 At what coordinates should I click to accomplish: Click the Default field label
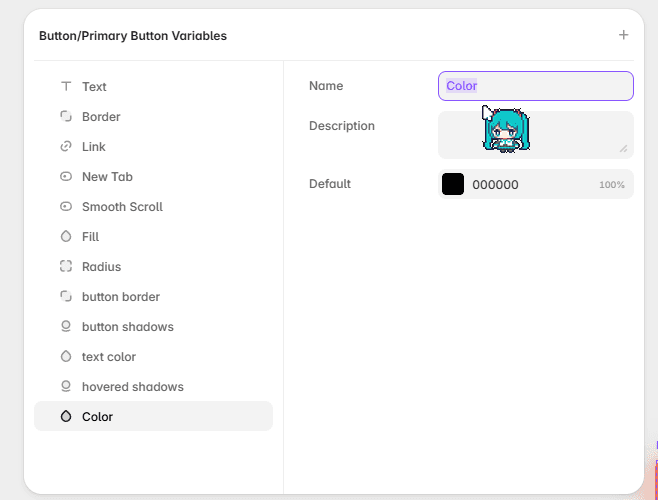(330, 183)
